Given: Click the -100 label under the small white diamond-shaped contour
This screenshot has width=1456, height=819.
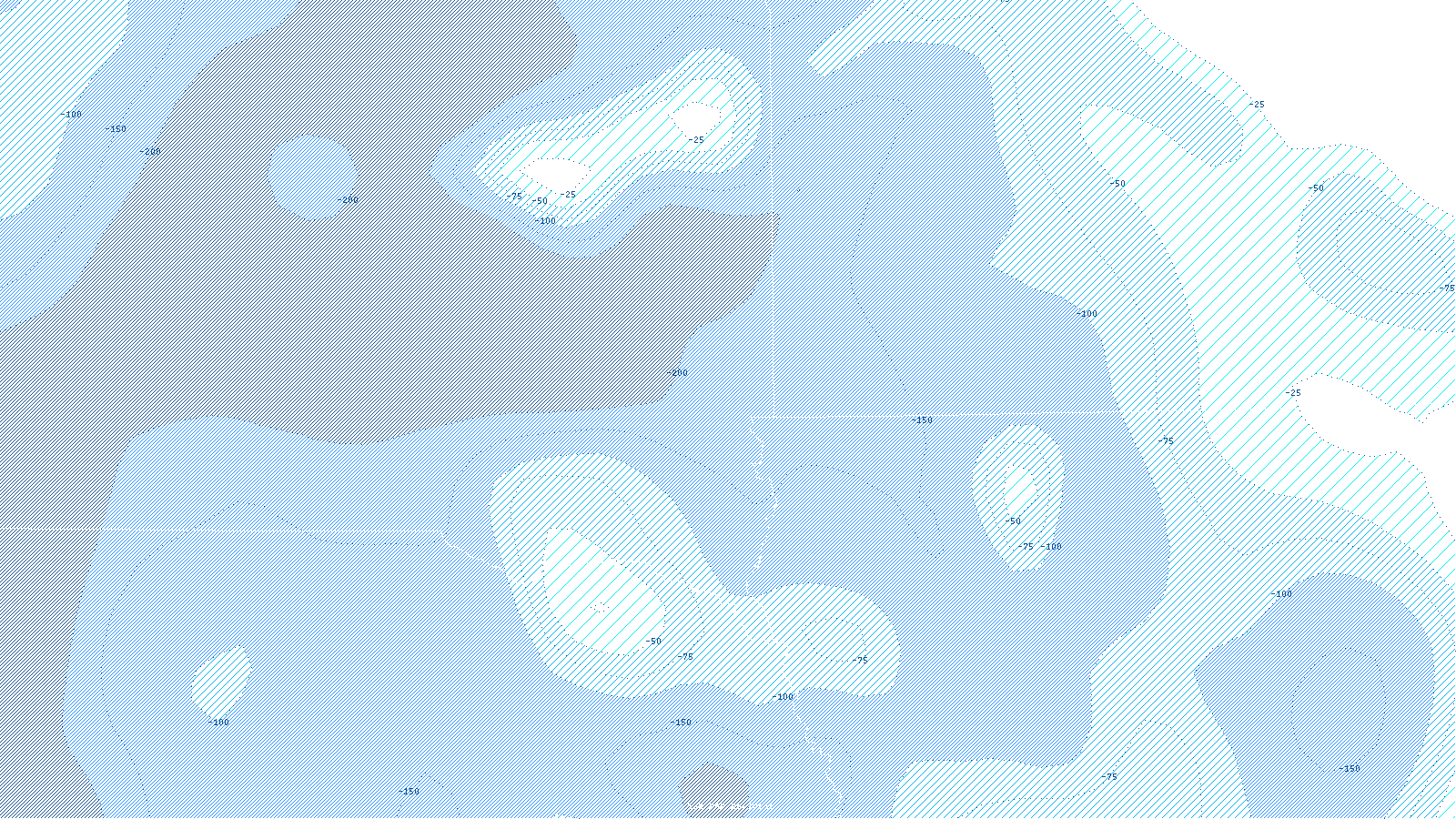Looking at the screenshot, I should (x=217, y=723).
